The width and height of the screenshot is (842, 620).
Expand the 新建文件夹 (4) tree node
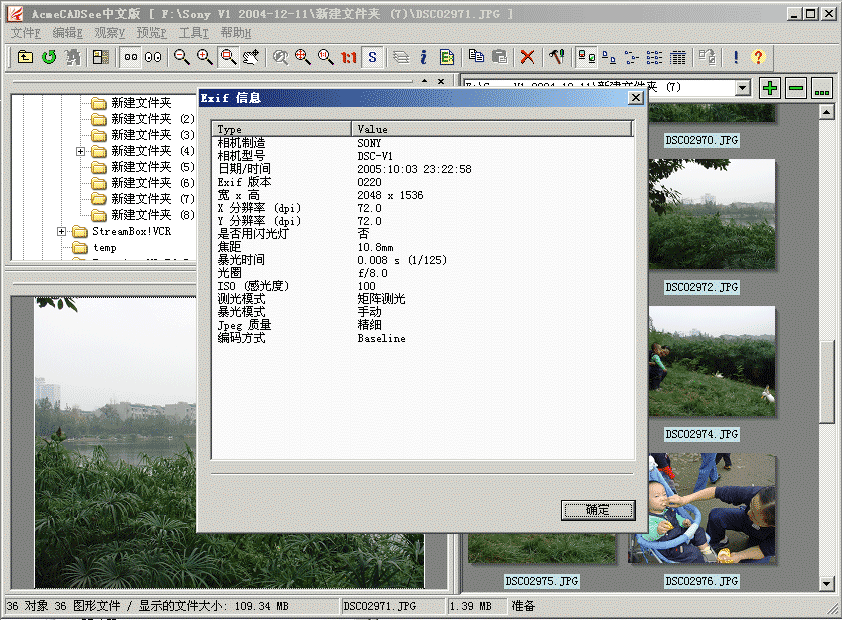(81, 151)
